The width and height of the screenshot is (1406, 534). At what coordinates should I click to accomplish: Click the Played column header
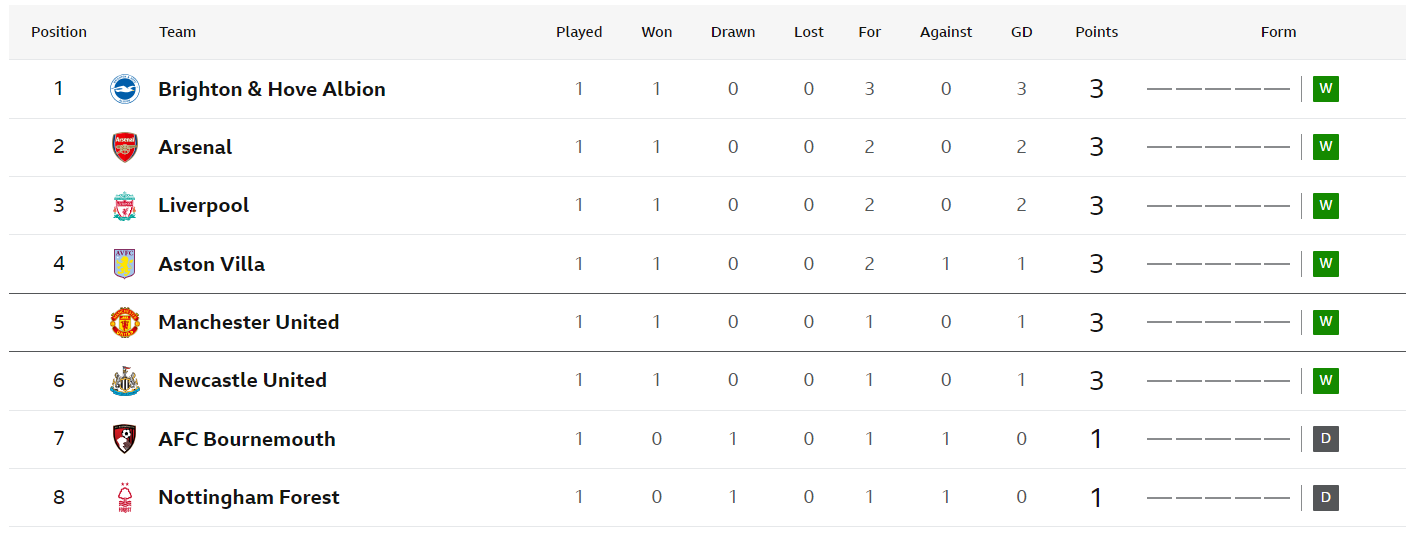[579, 32]
